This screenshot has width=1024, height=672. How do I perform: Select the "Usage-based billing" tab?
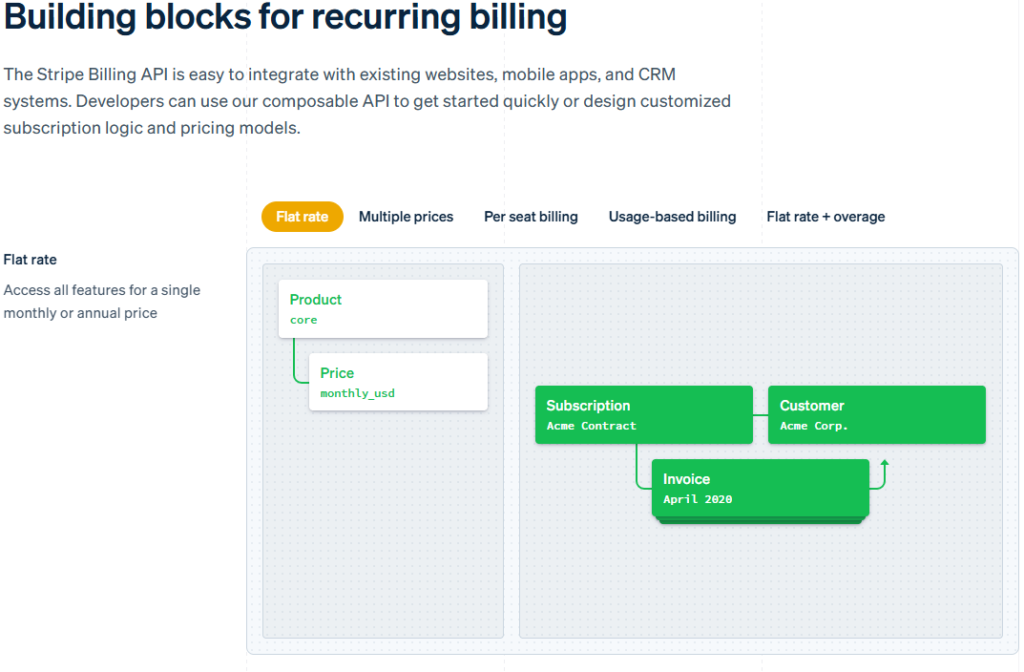(672, 216)
